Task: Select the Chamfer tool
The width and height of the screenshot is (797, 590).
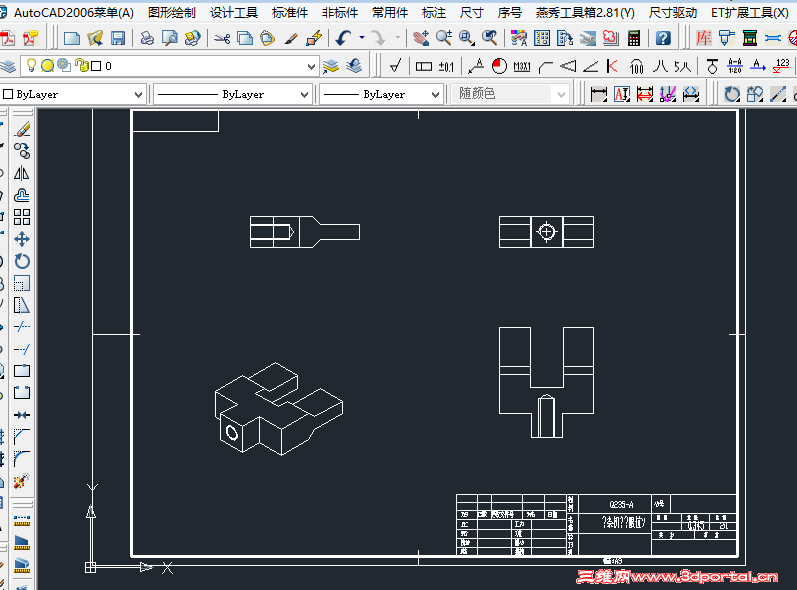Action: (22, 437)
